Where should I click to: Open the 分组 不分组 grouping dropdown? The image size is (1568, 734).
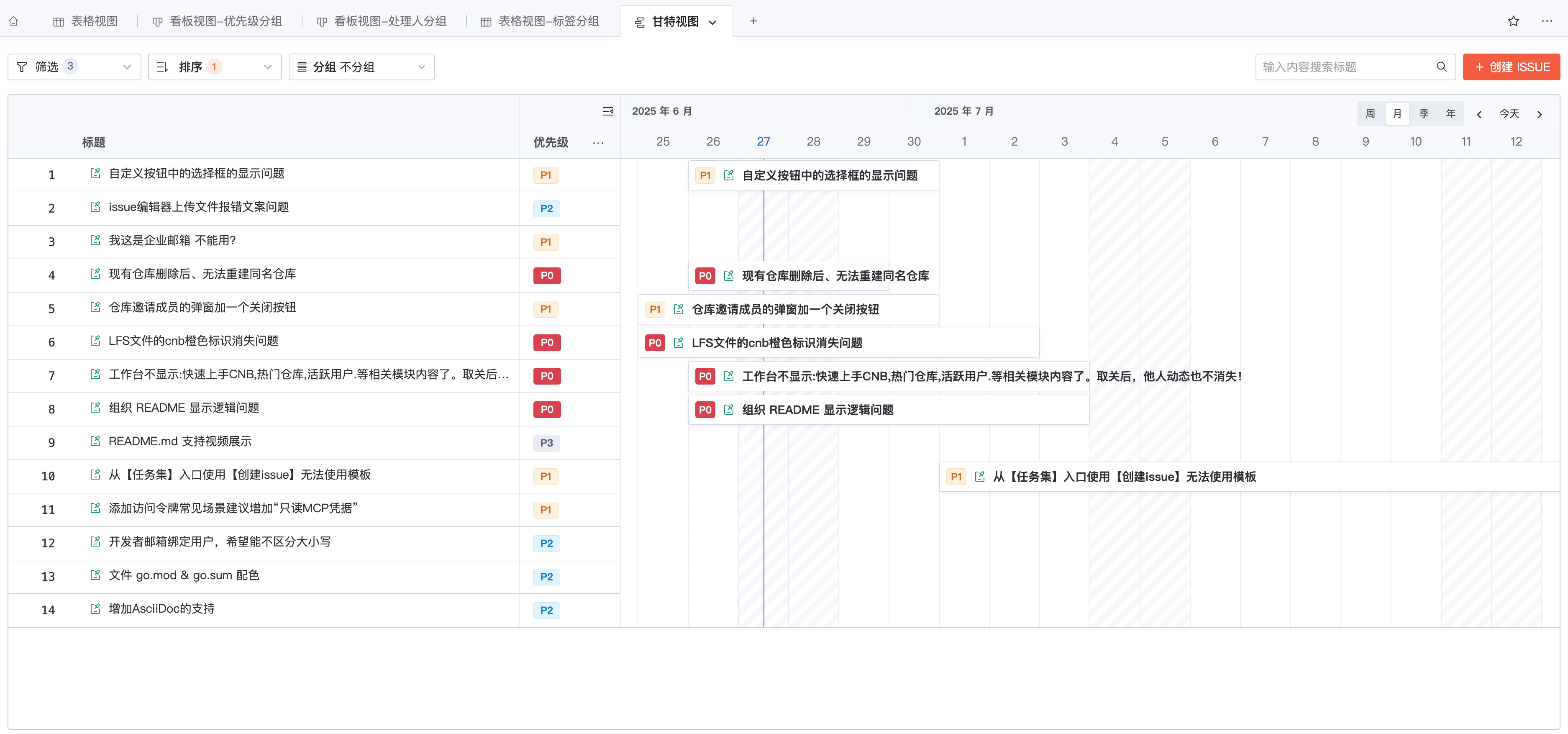click(361, 67)
